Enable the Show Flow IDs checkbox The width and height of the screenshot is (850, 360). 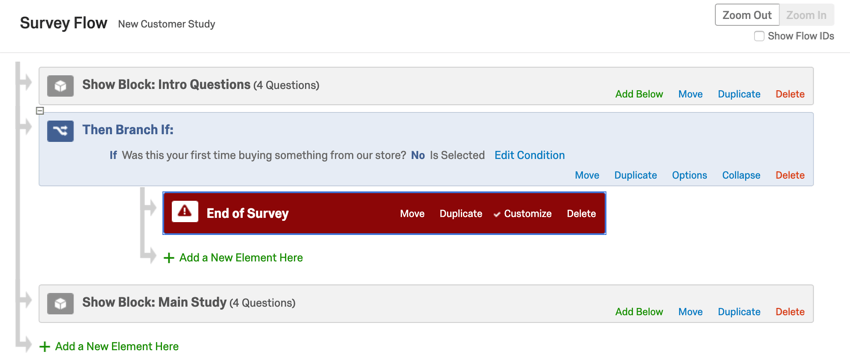pyautogui.click(x=759, y=36)
